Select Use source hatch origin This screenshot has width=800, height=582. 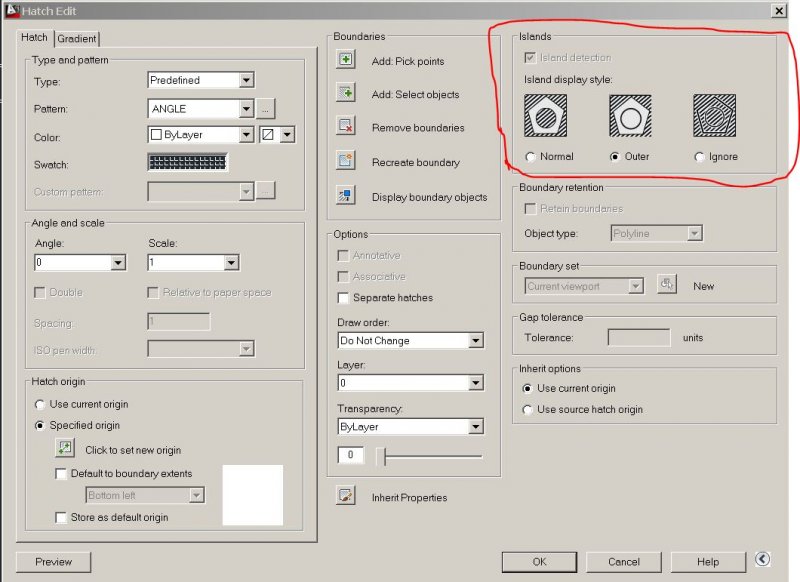[528, 410]
